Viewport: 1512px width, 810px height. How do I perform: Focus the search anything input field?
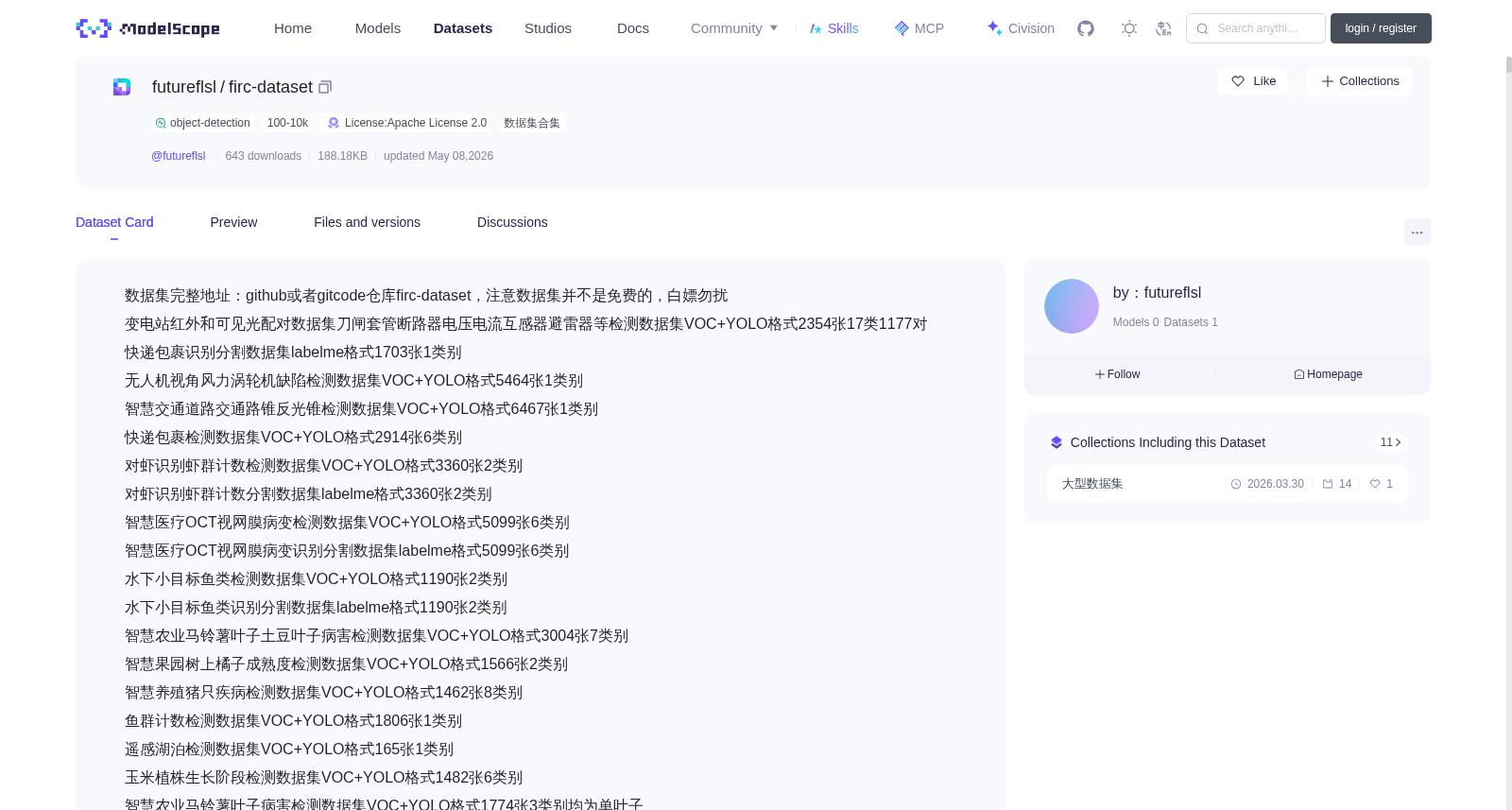(1256, 28)
